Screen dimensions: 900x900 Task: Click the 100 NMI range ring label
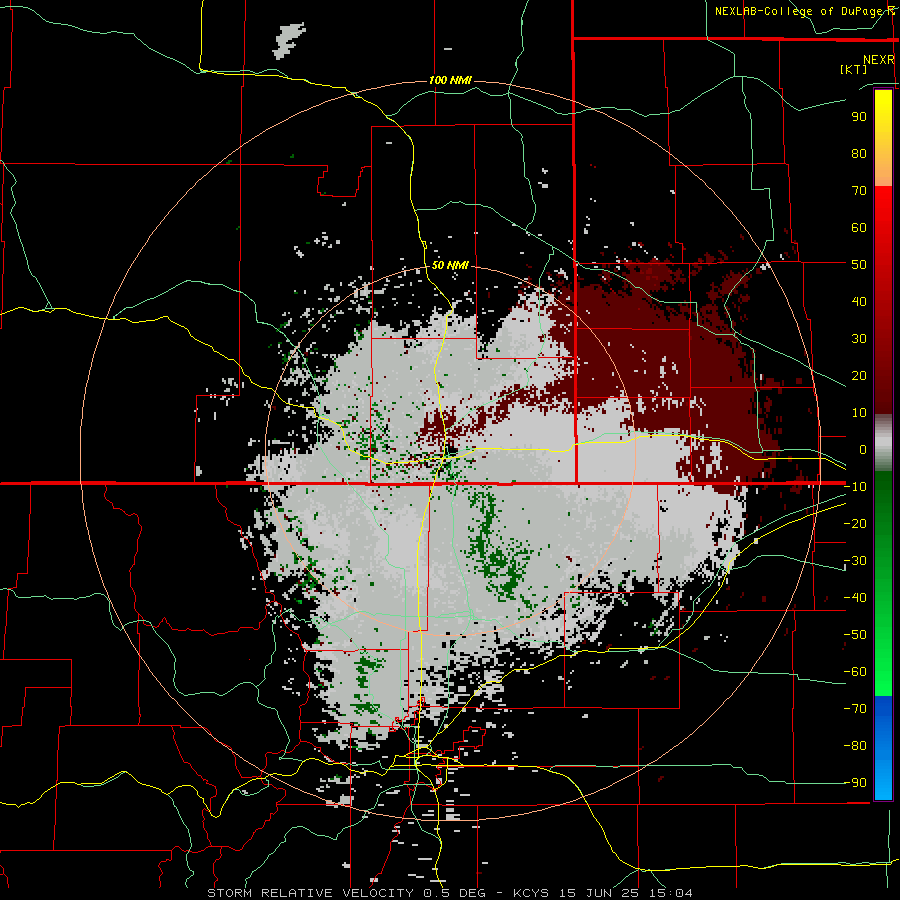pyautogui.click(x=450, y=80)
